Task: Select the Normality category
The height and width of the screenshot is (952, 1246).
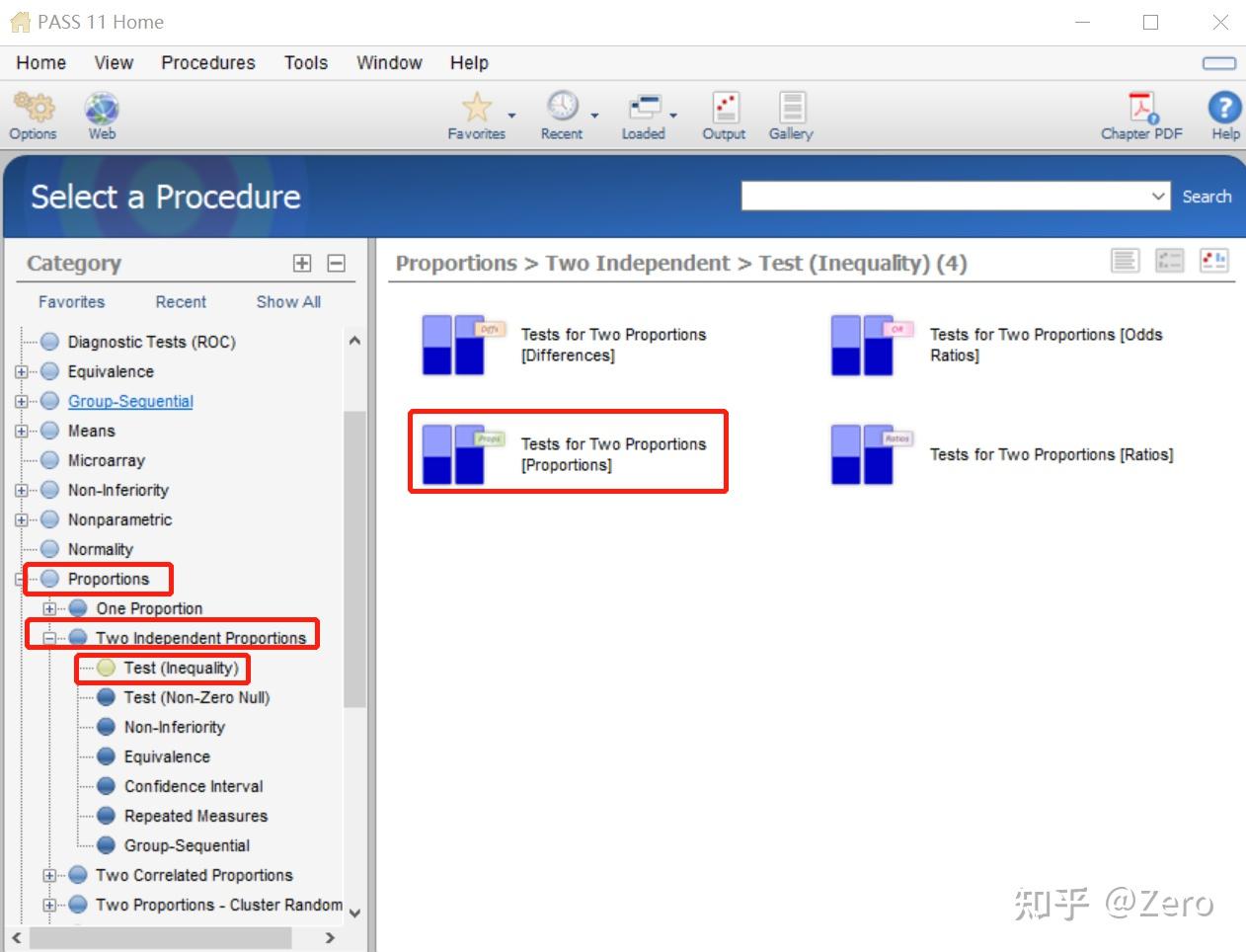Action: [x=100, y=550]
